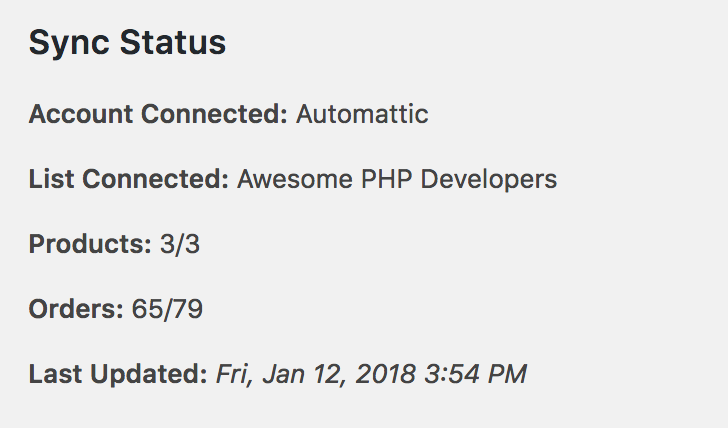Click the word Developers in list name
728x428 pixels.
(x=488, y=181)
